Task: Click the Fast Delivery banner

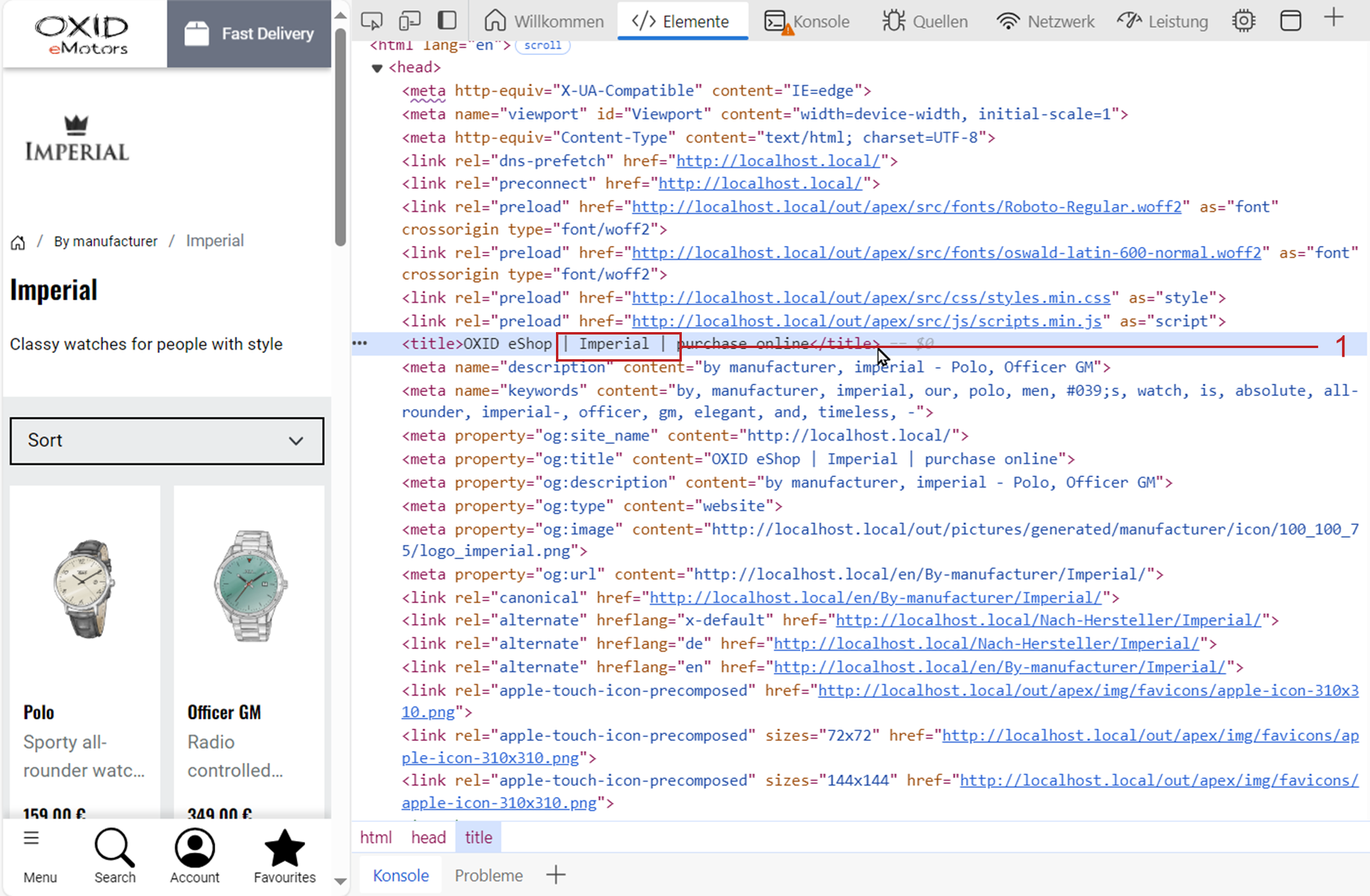Action: tap(249, 33)
